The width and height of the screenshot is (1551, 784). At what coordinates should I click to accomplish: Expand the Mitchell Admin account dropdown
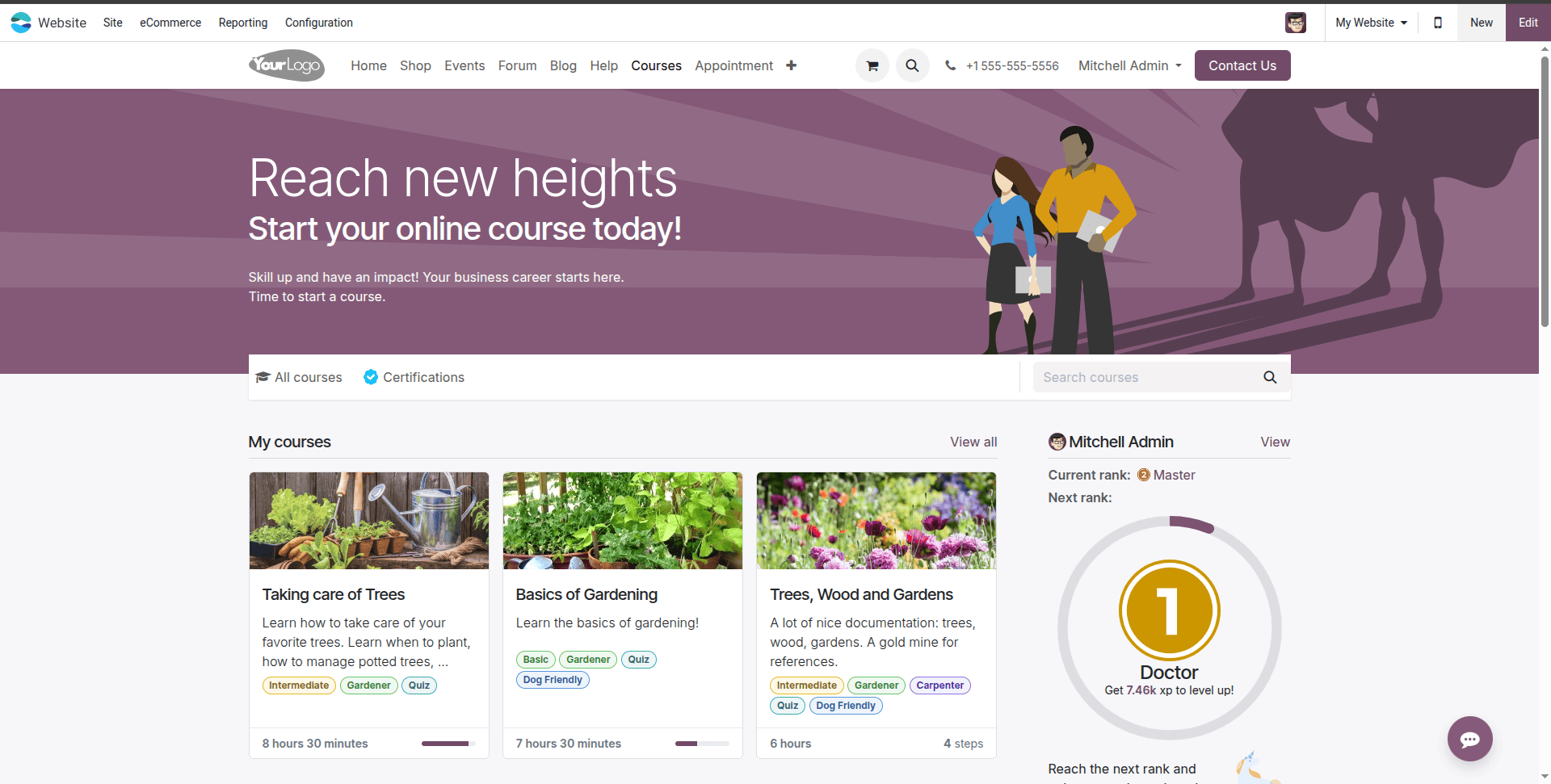1129,65
